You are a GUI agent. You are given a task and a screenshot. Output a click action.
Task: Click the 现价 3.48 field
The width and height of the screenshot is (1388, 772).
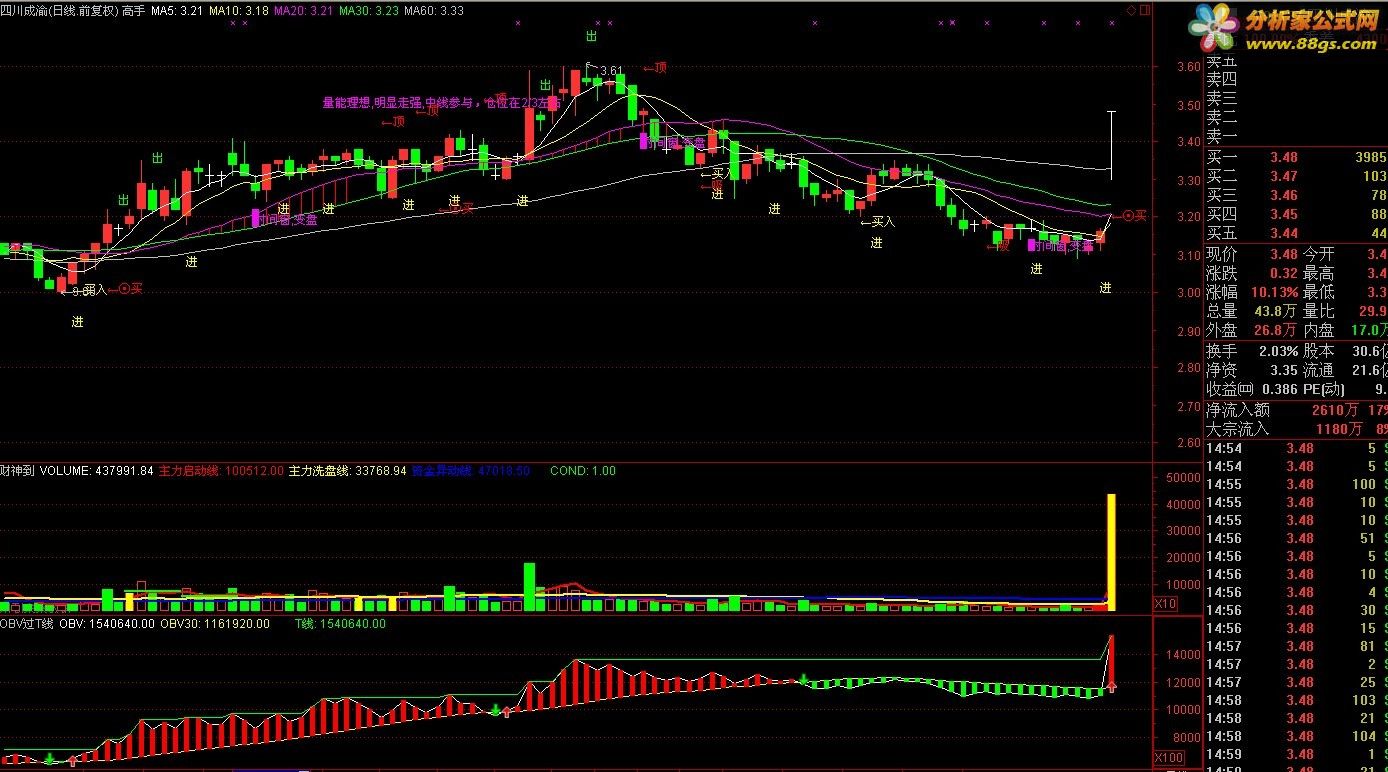tap(1251, 254)
